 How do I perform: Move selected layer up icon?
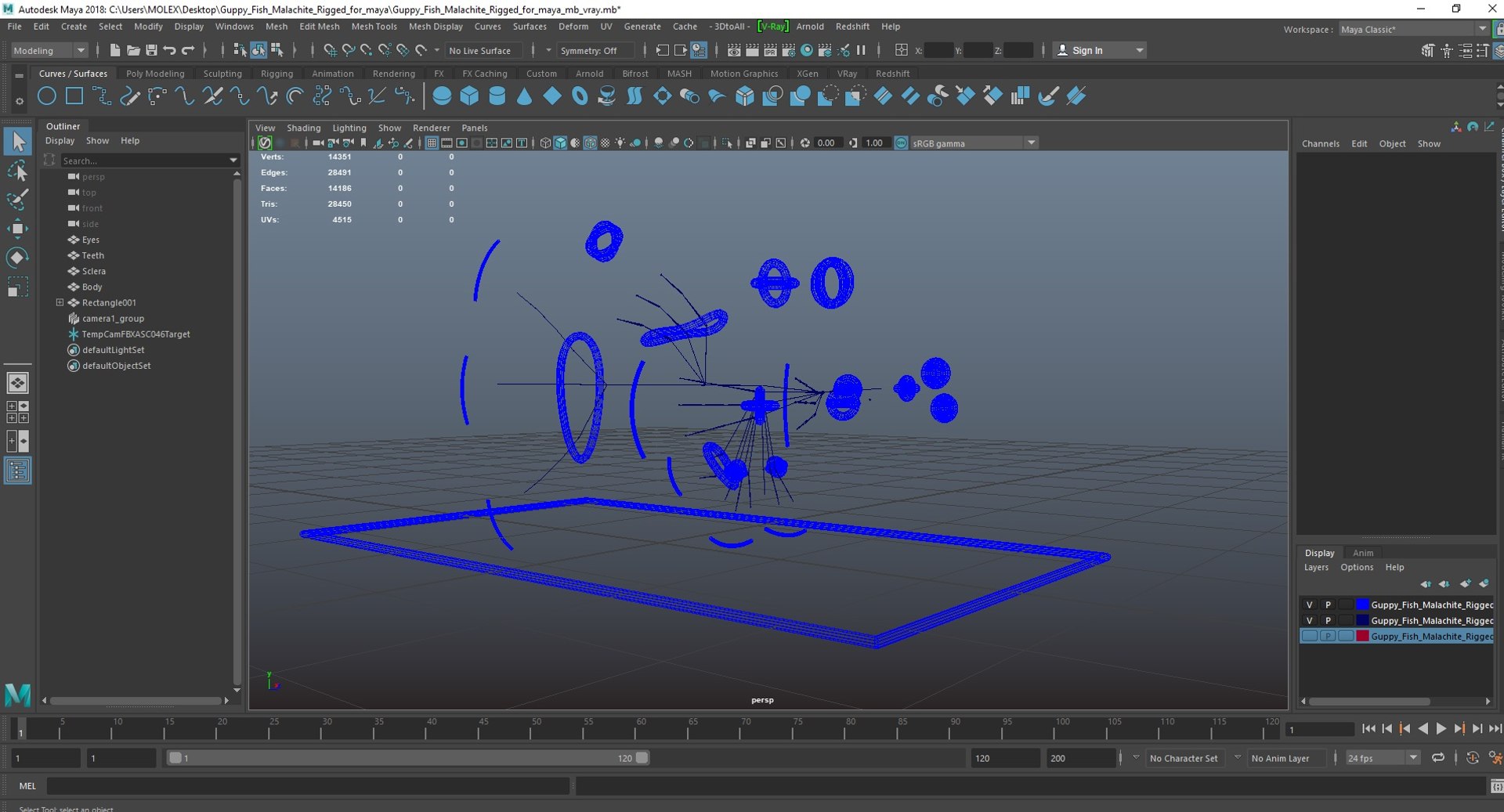(x=1426, y=583)
